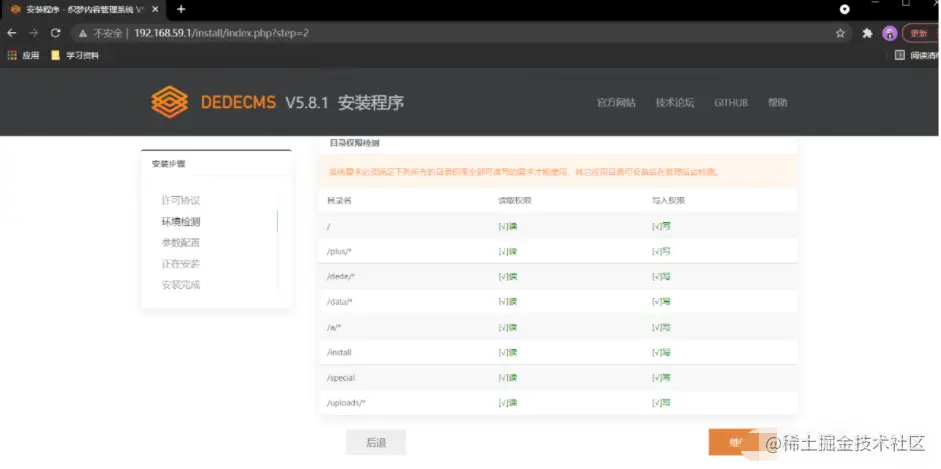The width and height of the screenshot is (941, 469).
Task: Click the browser forward arrow
Action: (34, 33)
